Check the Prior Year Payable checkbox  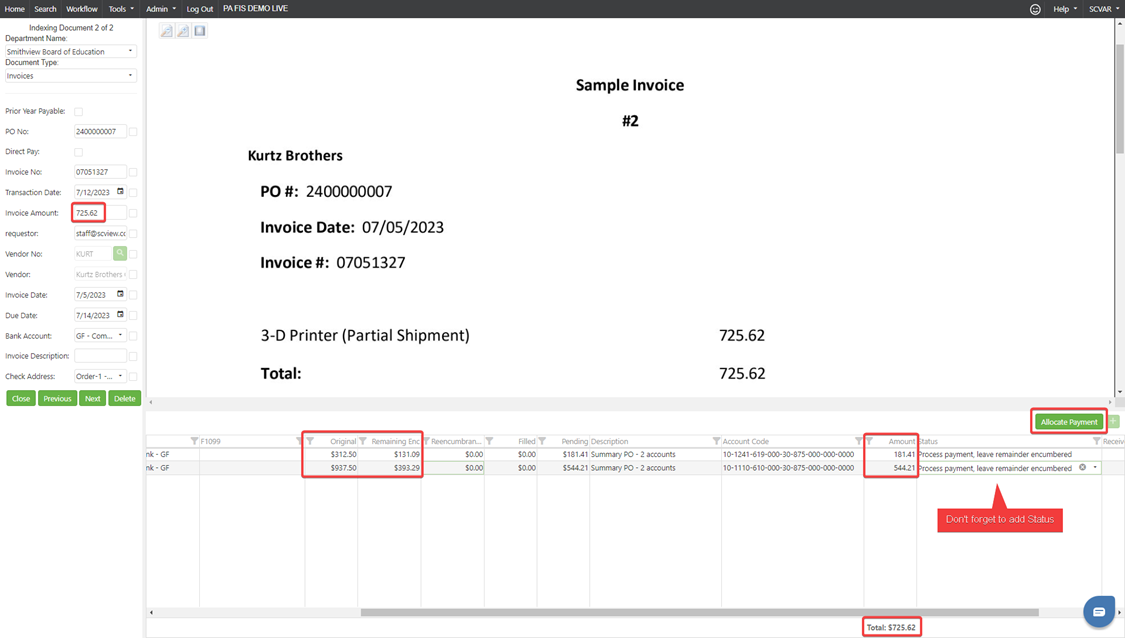point(78,112)
